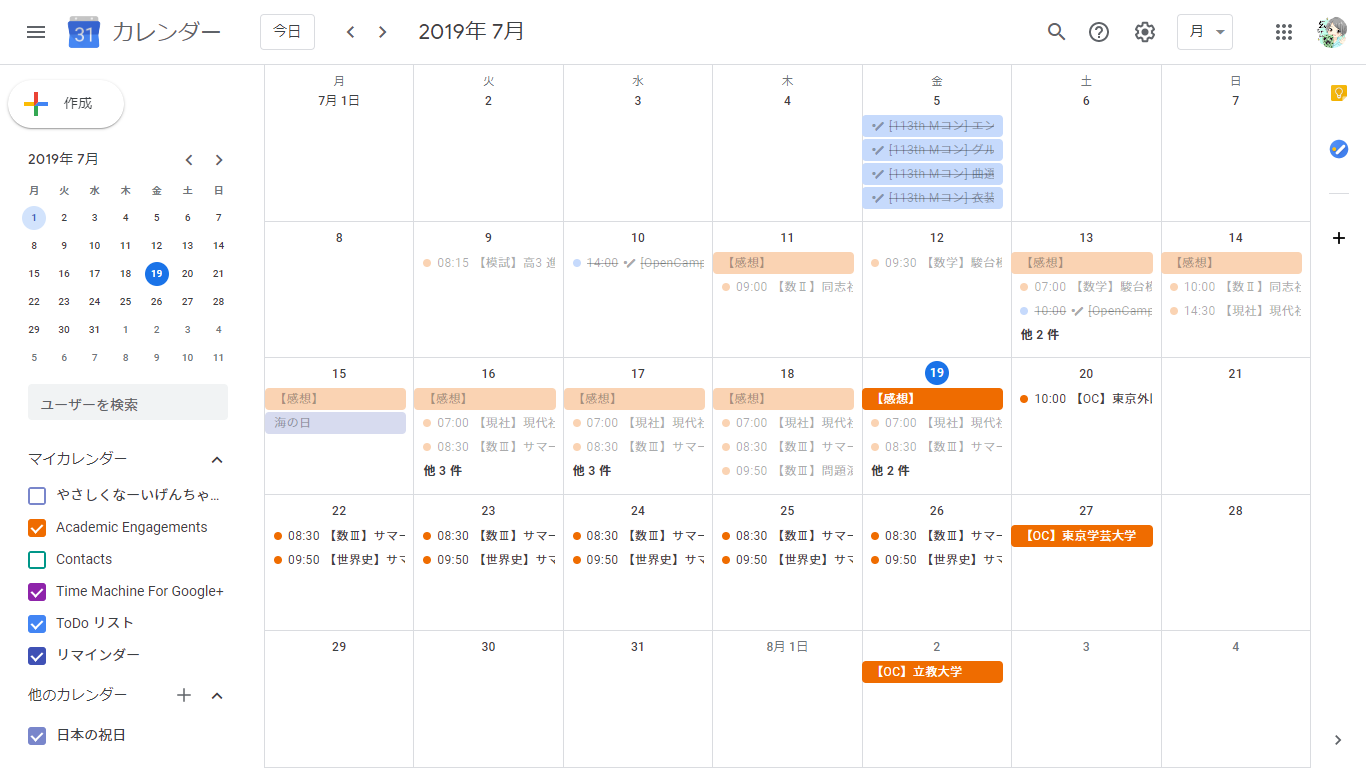This screenshot has height=768, width=1366.
Task: Open the 【感想】 event on July 13
Action: pos(1082,263)
